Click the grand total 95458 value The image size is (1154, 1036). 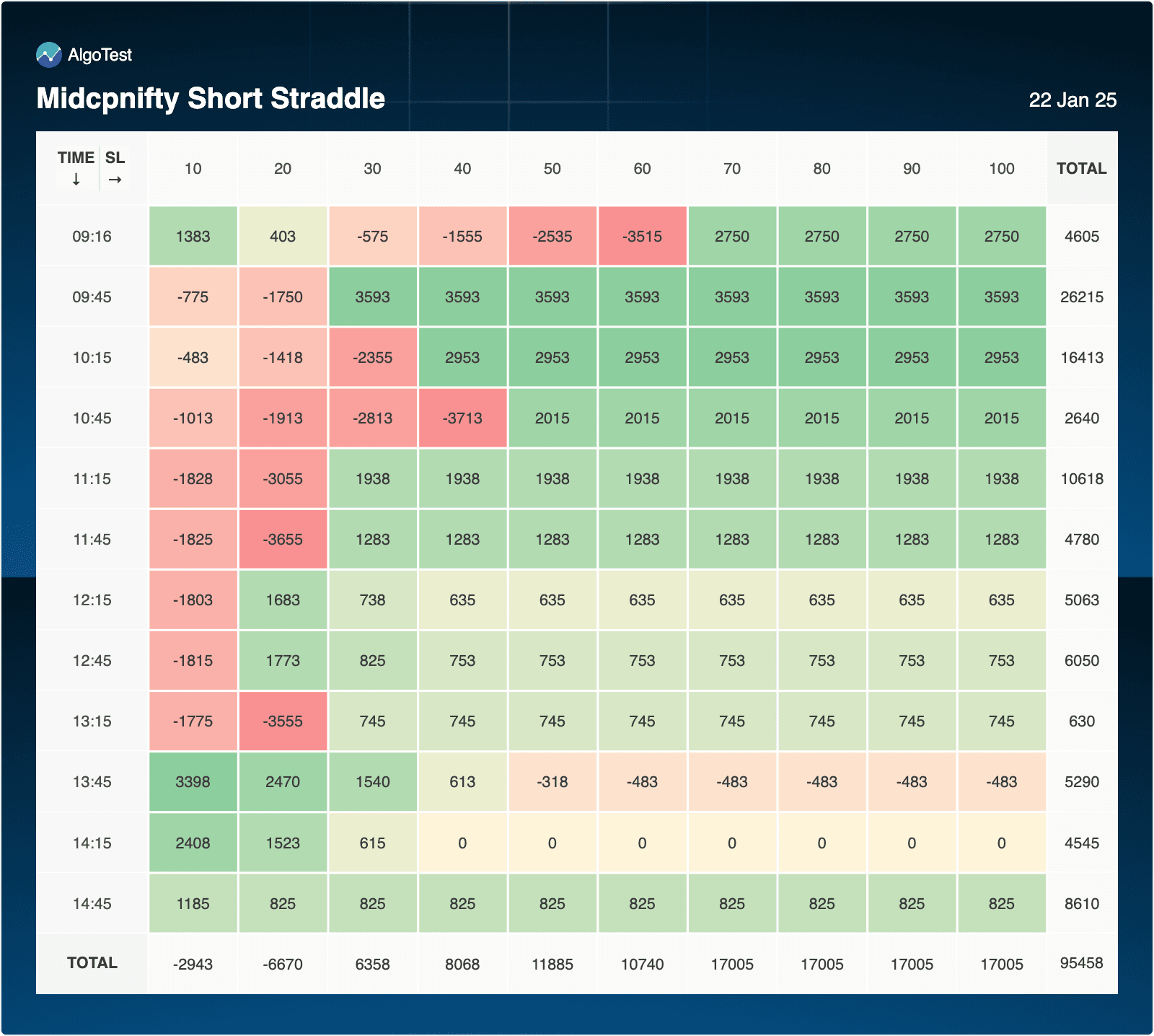tap(1081, 963)
